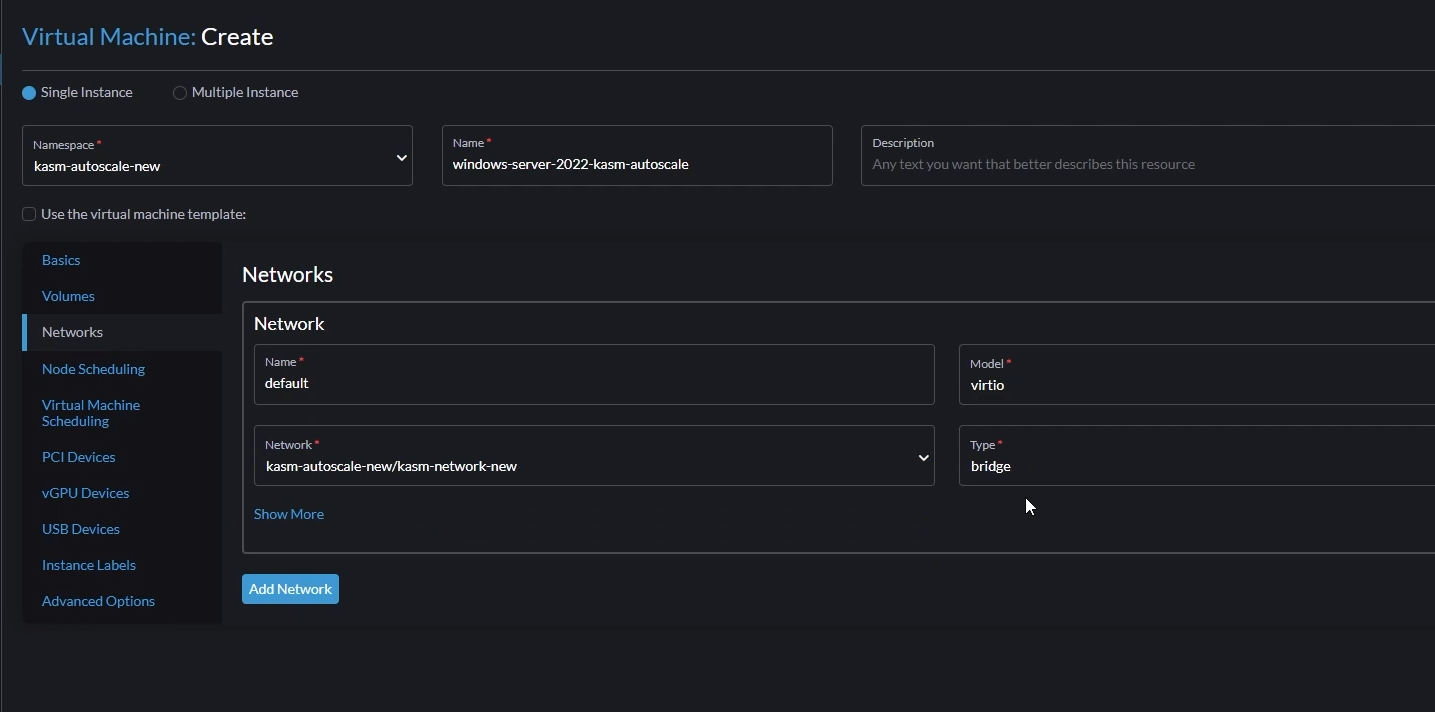The width and height of the screenshot is (1435, 712).
Task: Switch to the Basics section
Action: (61, 259)
